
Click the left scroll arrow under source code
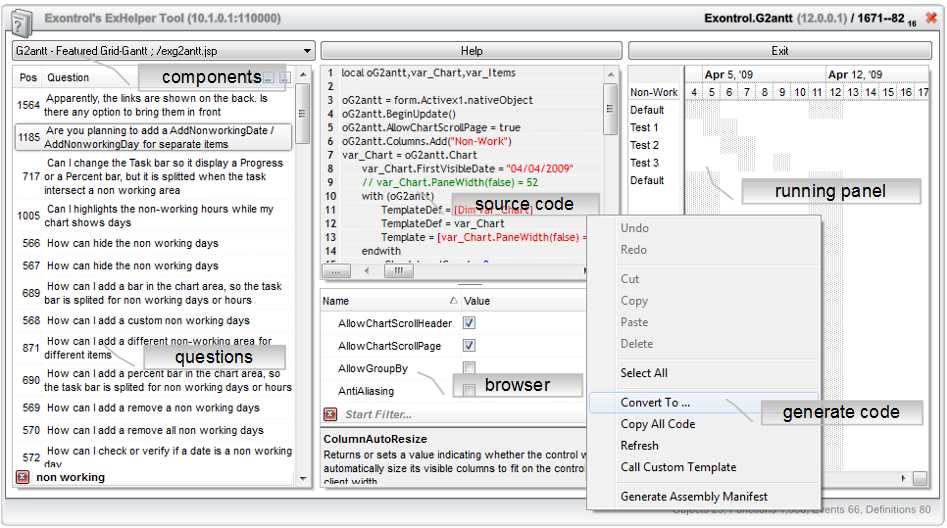pos(366,271)
